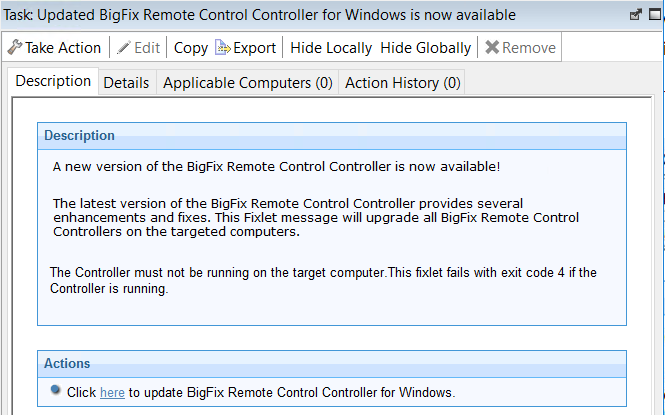This screenshot has height=415, width=665.
Task: Click the 'here' link to update the Controller
Action: click(112, 393)
